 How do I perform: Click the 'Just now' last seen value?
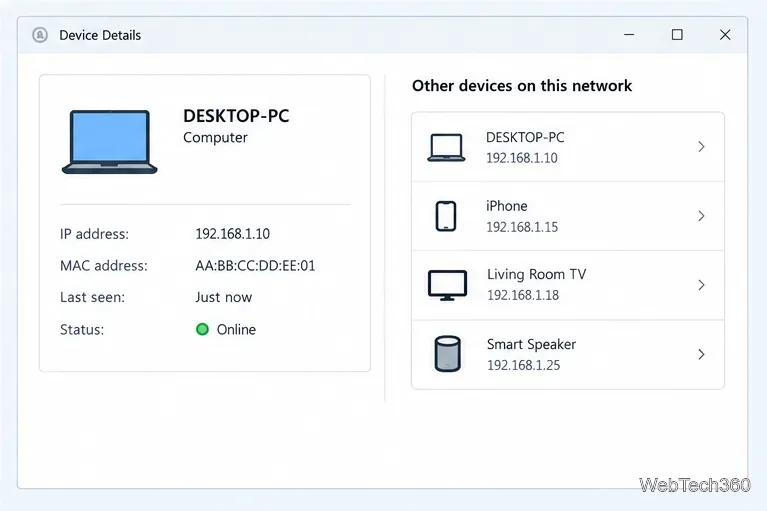(224, 297)
